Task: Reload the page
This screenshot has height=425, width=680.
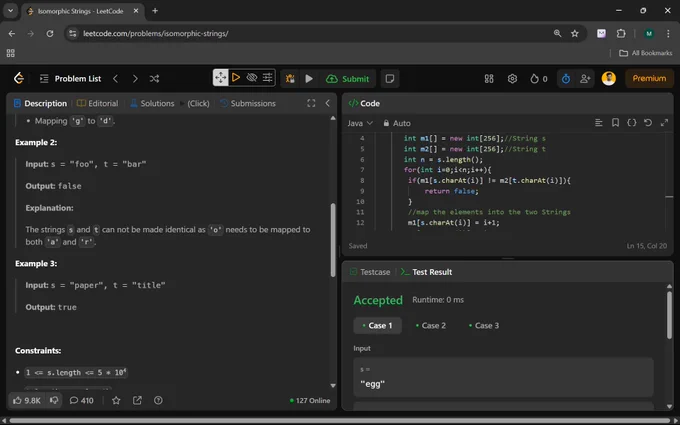Action: (50, 33)
